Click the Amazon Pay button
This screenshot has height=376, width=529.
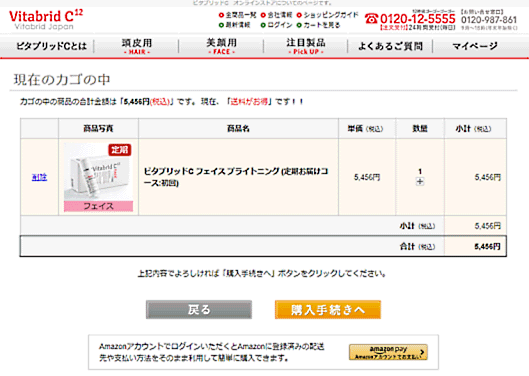pyautogui.click(x=388, y=352)
